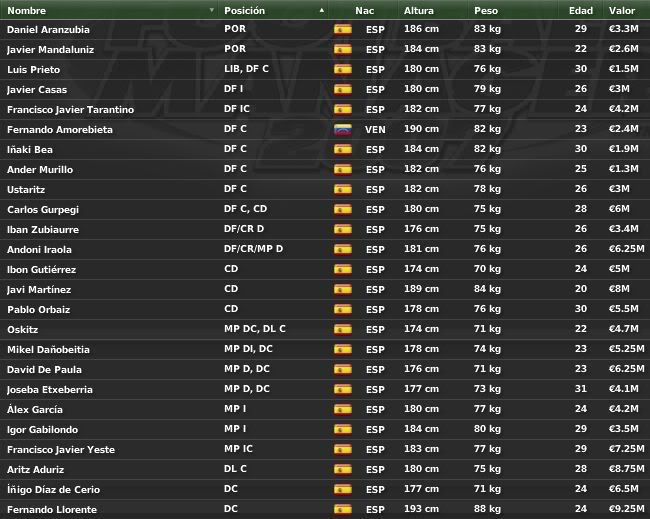Sort by the Valor column header

622,10
